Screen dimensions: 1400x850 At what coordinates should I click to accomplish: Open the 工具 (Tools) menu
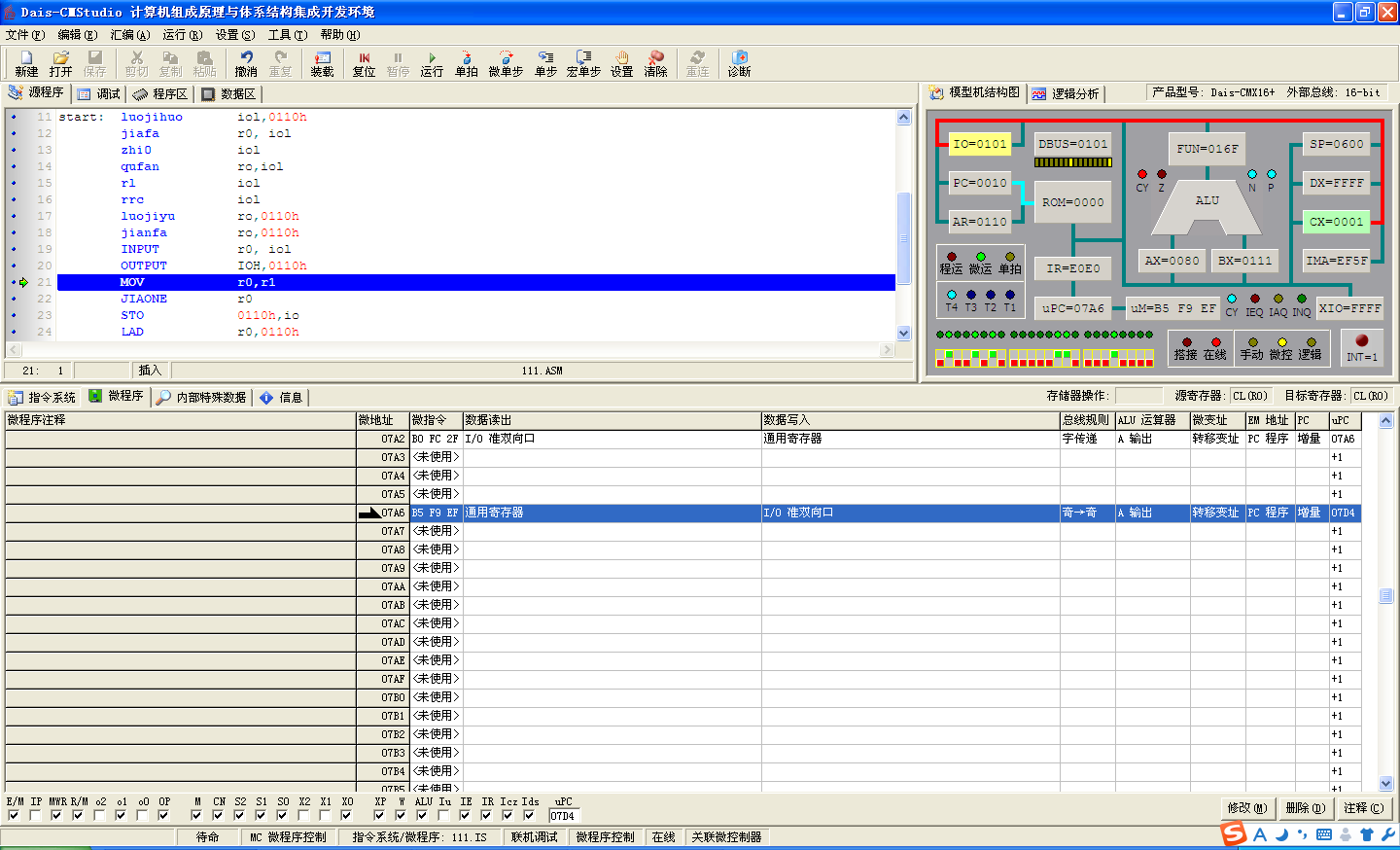(287, 35)
